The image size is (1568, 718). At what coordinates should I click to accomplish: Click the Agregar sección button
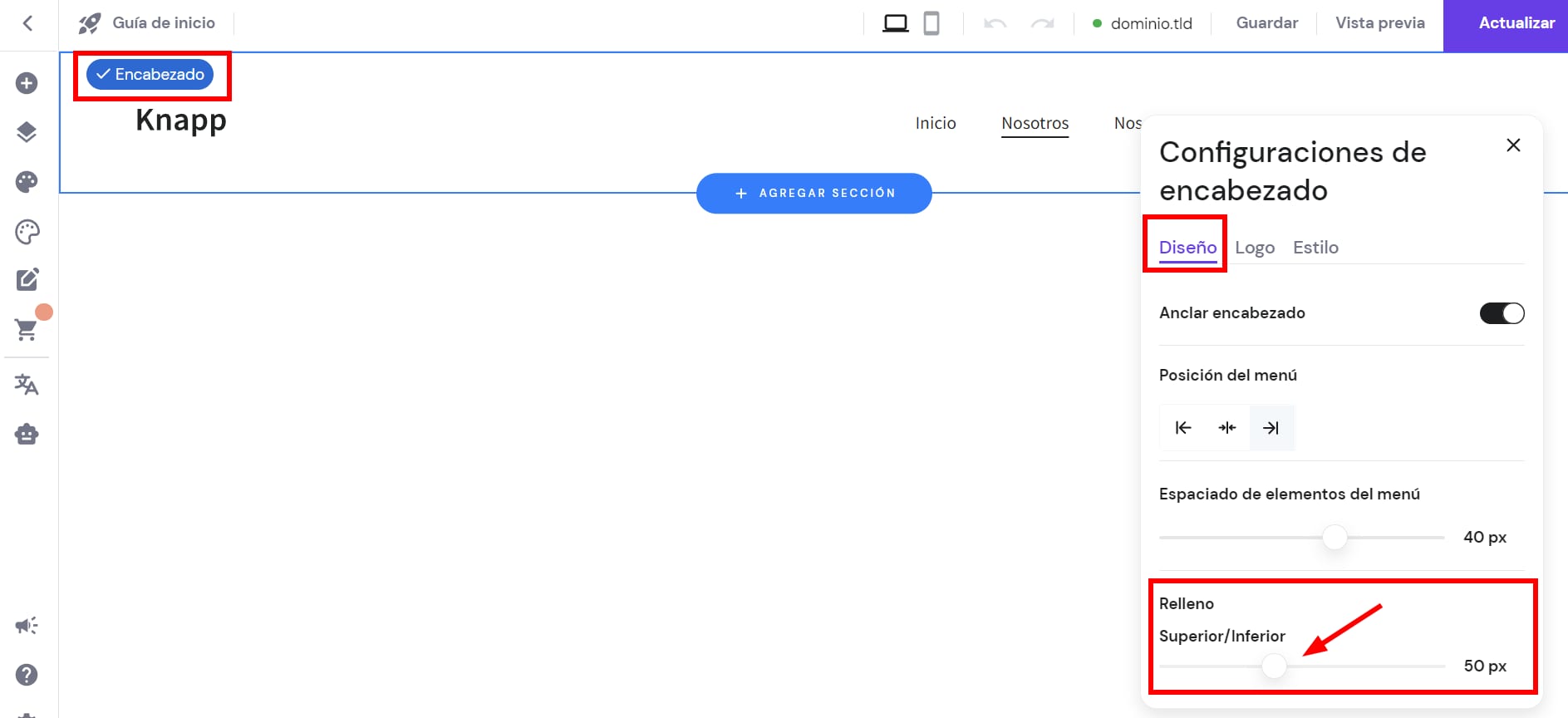(x=814, y=193)
